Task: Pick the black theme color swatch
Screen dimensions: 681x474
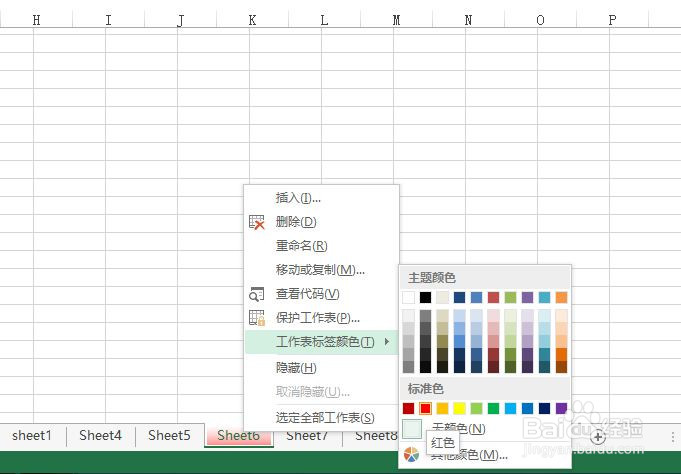Action: 426,297
